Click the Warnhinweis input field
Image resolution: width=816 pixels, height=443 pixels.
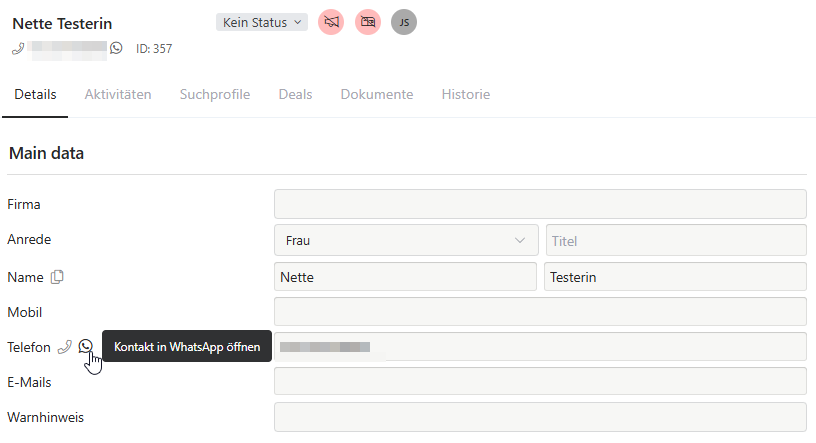tap(540, 417)
